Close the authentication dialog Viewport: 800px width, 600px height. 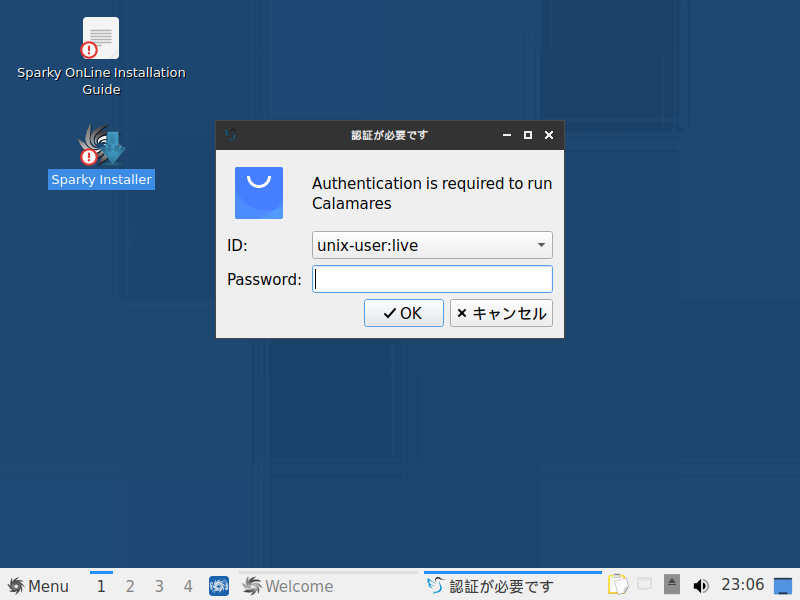pos(549,135)
